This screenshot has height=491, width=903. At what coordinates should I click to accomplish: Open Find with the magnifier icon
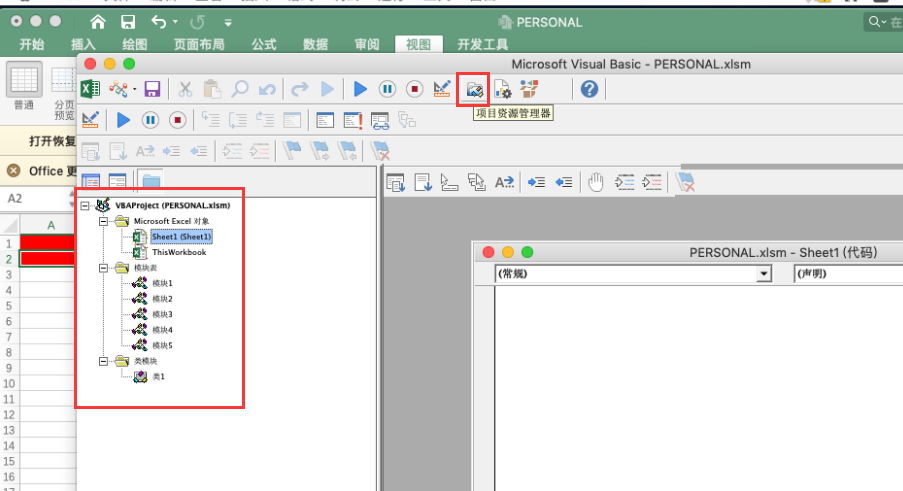click(x=240, y=89)
